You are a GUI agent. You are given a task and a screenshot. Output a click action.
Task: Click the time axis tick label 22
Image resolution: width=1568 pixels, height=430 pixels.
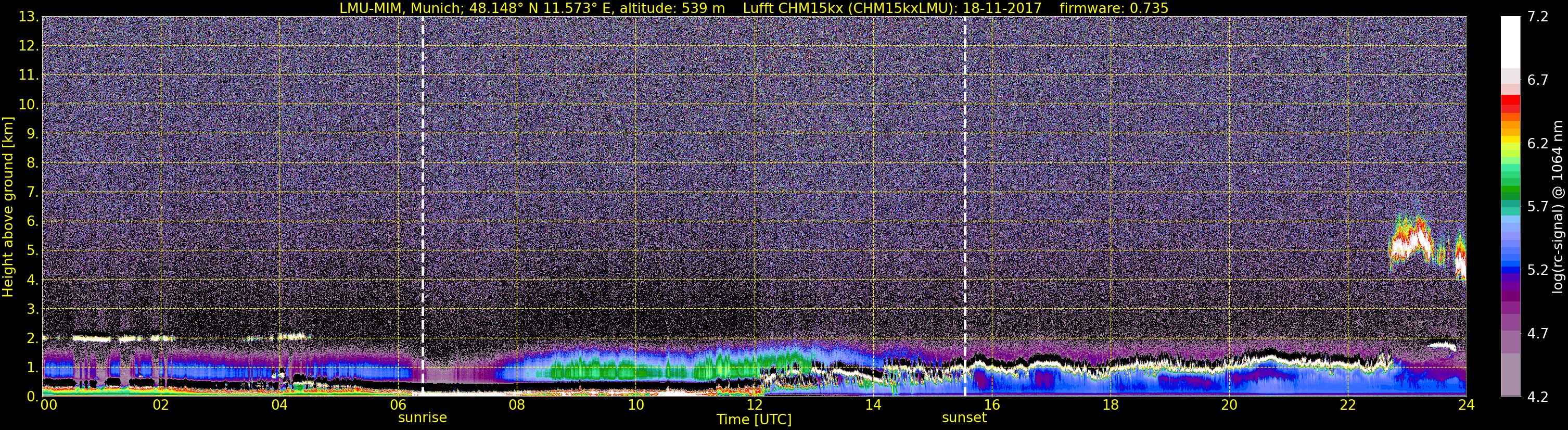1348,405
